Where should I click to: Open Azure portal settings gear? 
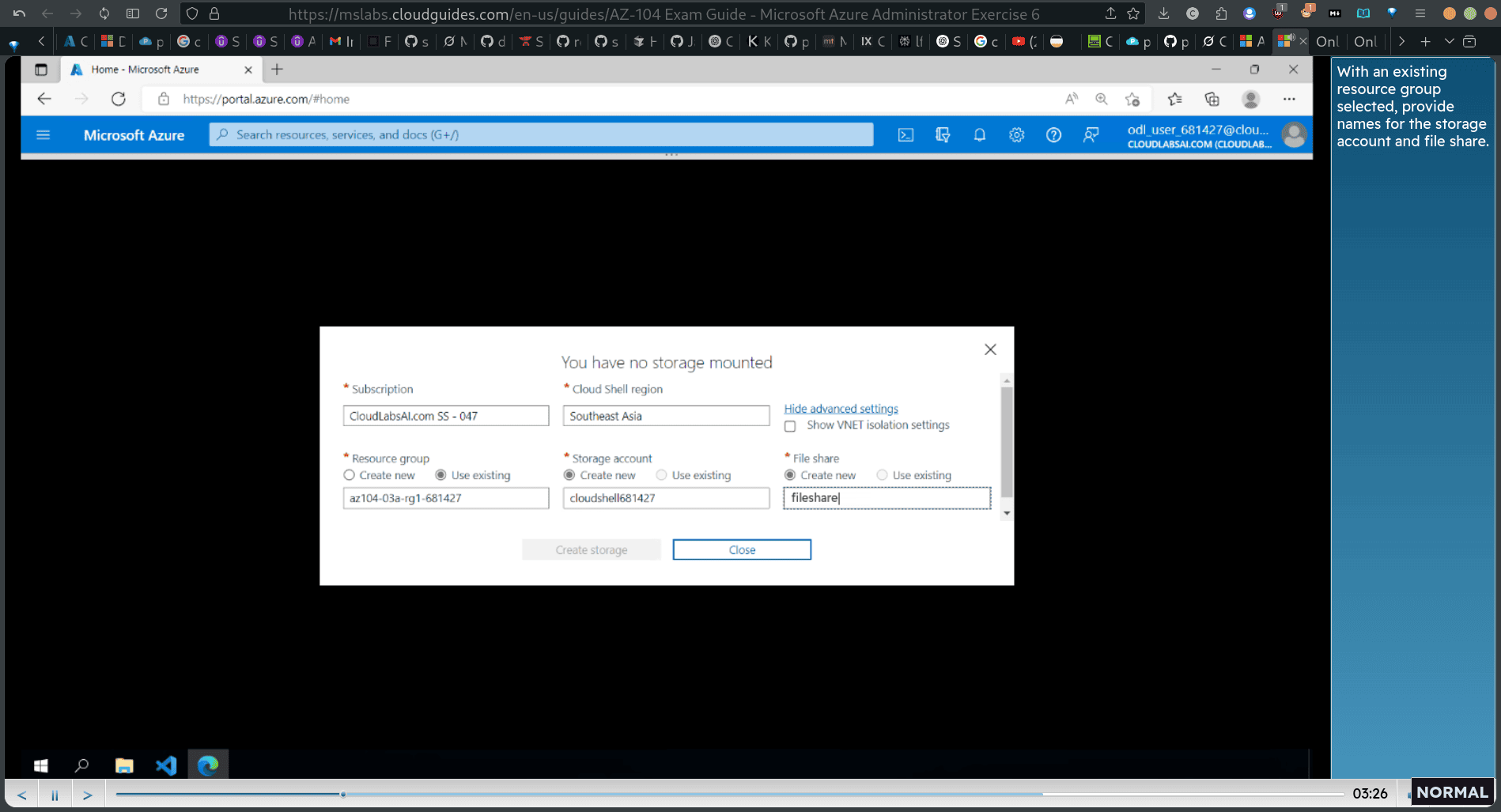point(1016,135)
